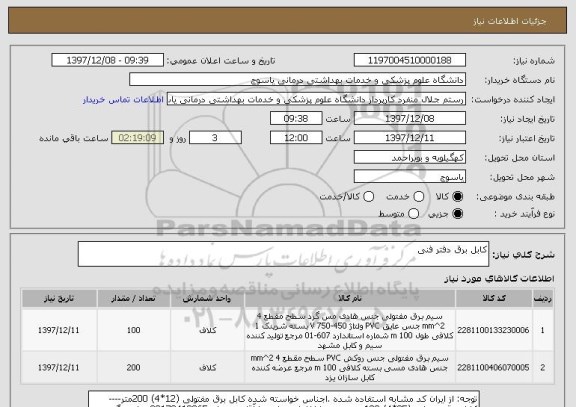Click the remaining days field showing 3
The height and width of the screenshot is (407, 576).
click(x=215, y=138)
